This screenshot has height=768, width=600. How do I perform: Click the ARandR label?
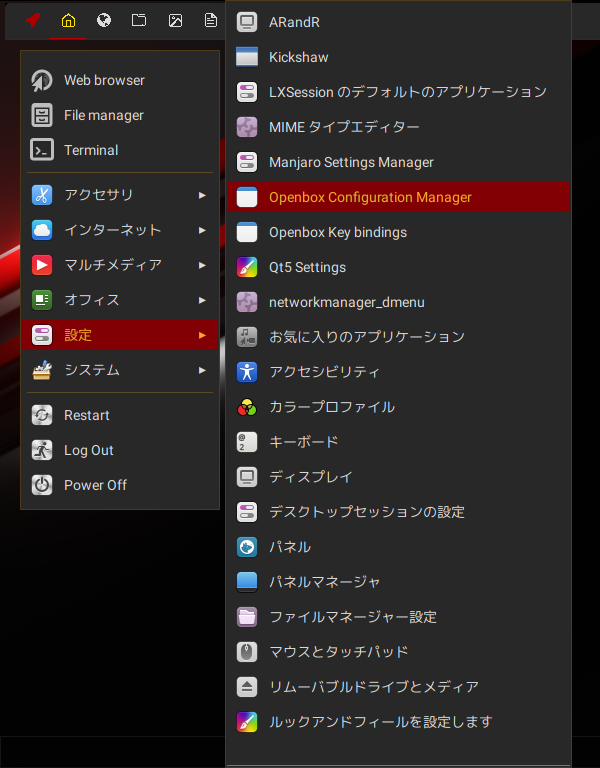[x=294, y=22]
